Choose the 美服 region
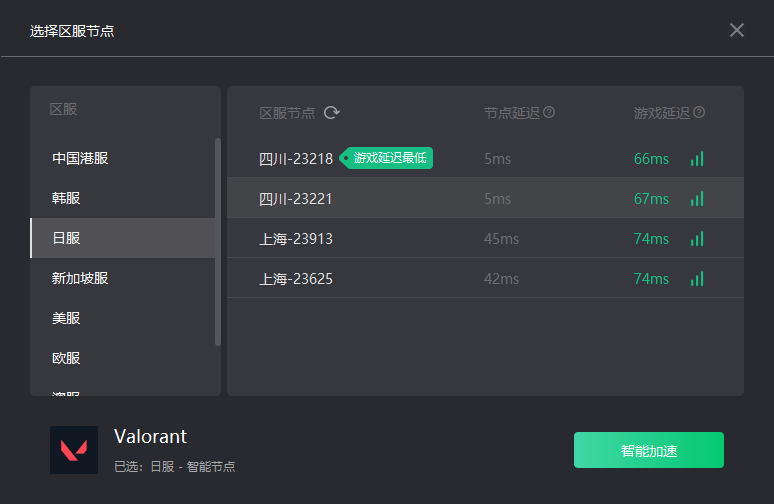 click(122, 318)
